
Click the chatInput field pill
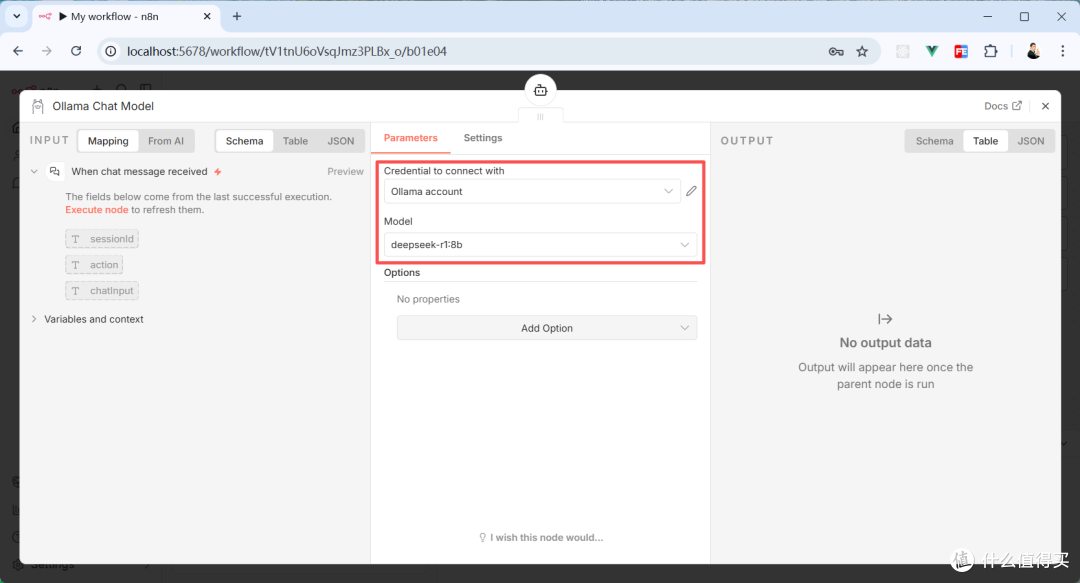(102, 291)
